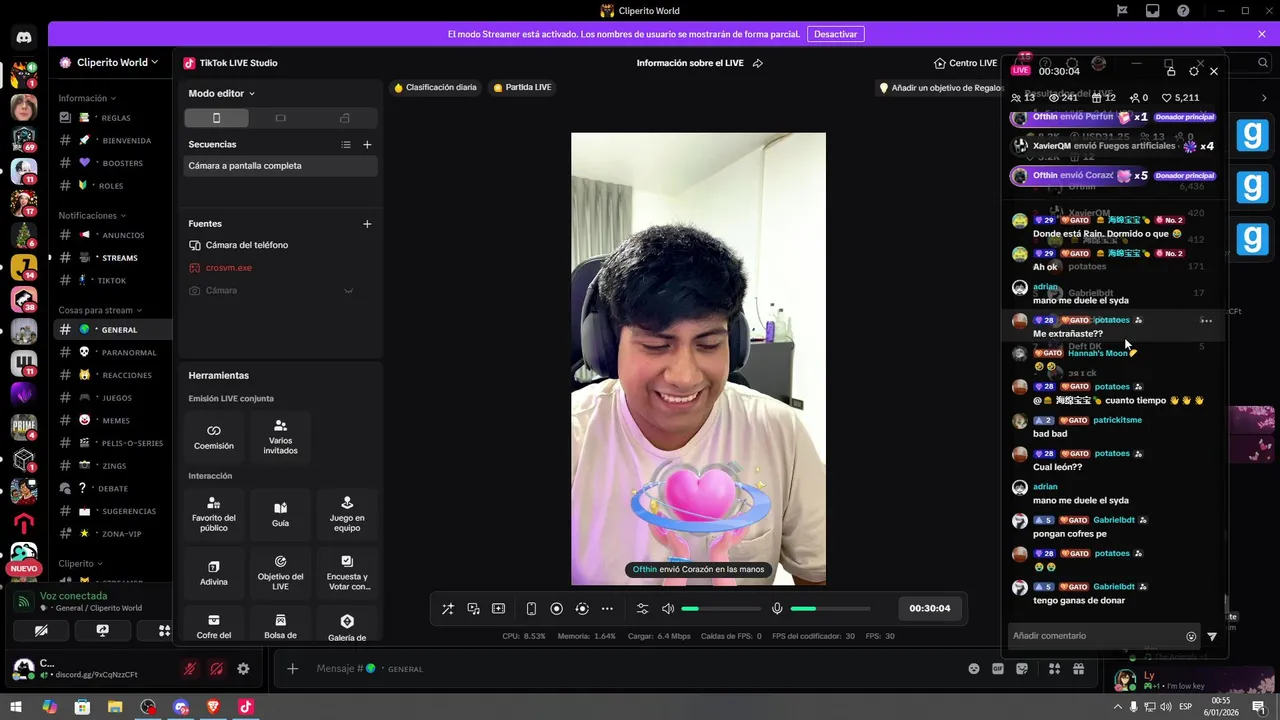The height and width of the screenshot is (720, 1280).
Task: Open the Secuencias list options icon
Action: (x=346, y=145)
